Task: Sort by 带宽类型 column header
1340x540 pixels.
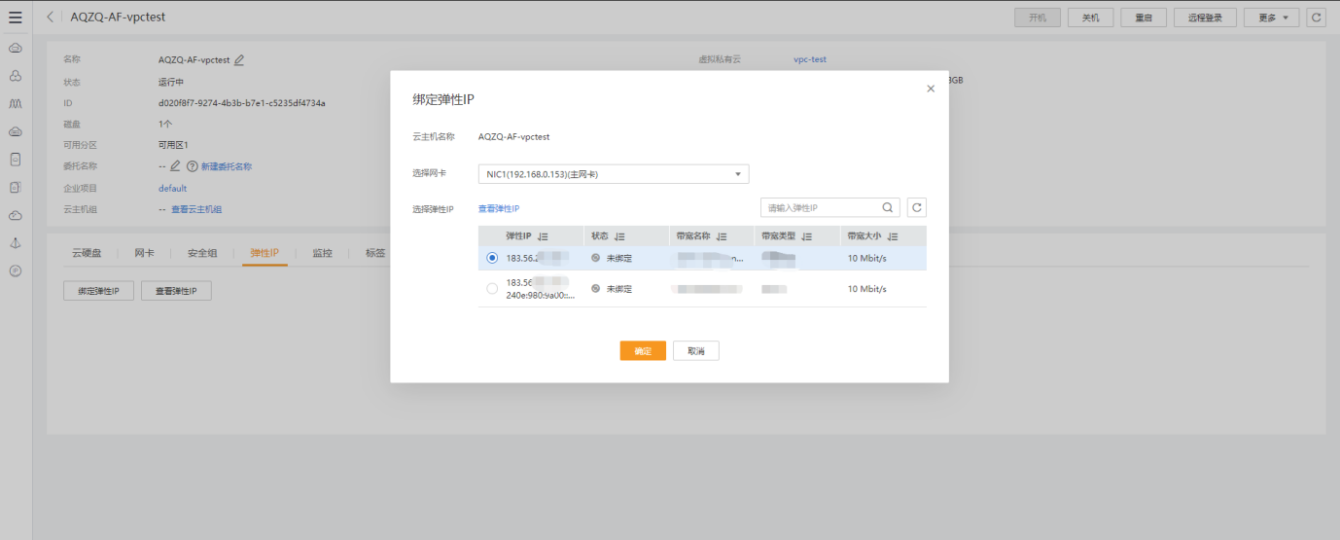Action: point(806,237)
